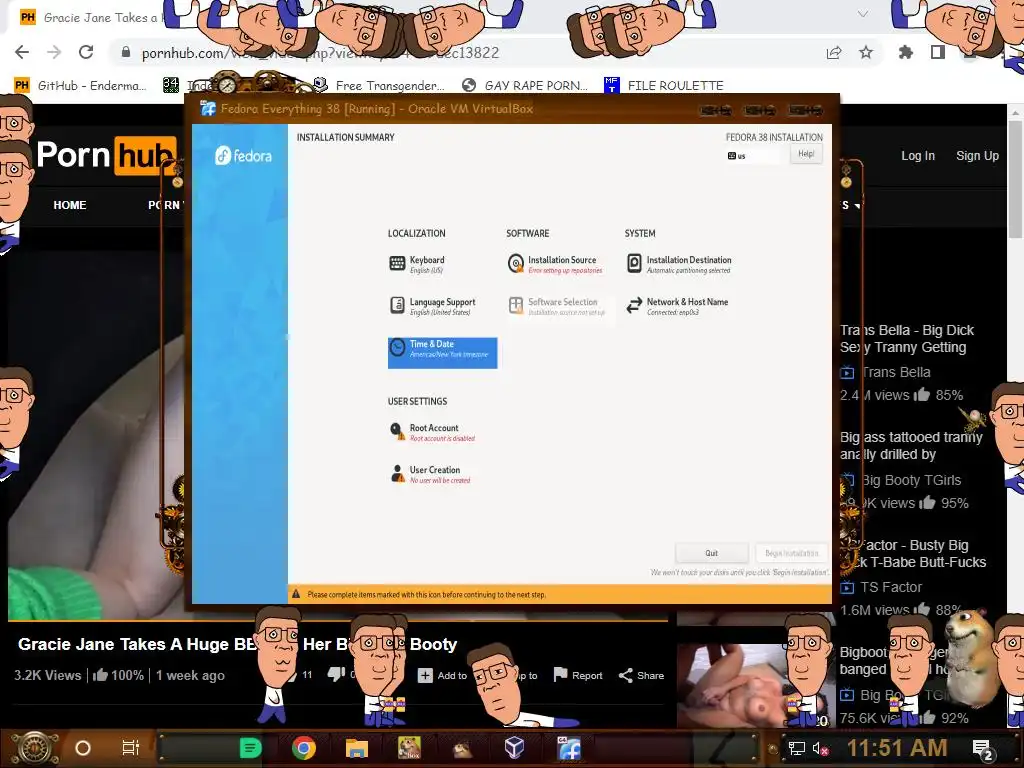The width and height of the screenshot is (1024, 768).
Task: Open Network & Host Name settings
Action: coord(677,306)
